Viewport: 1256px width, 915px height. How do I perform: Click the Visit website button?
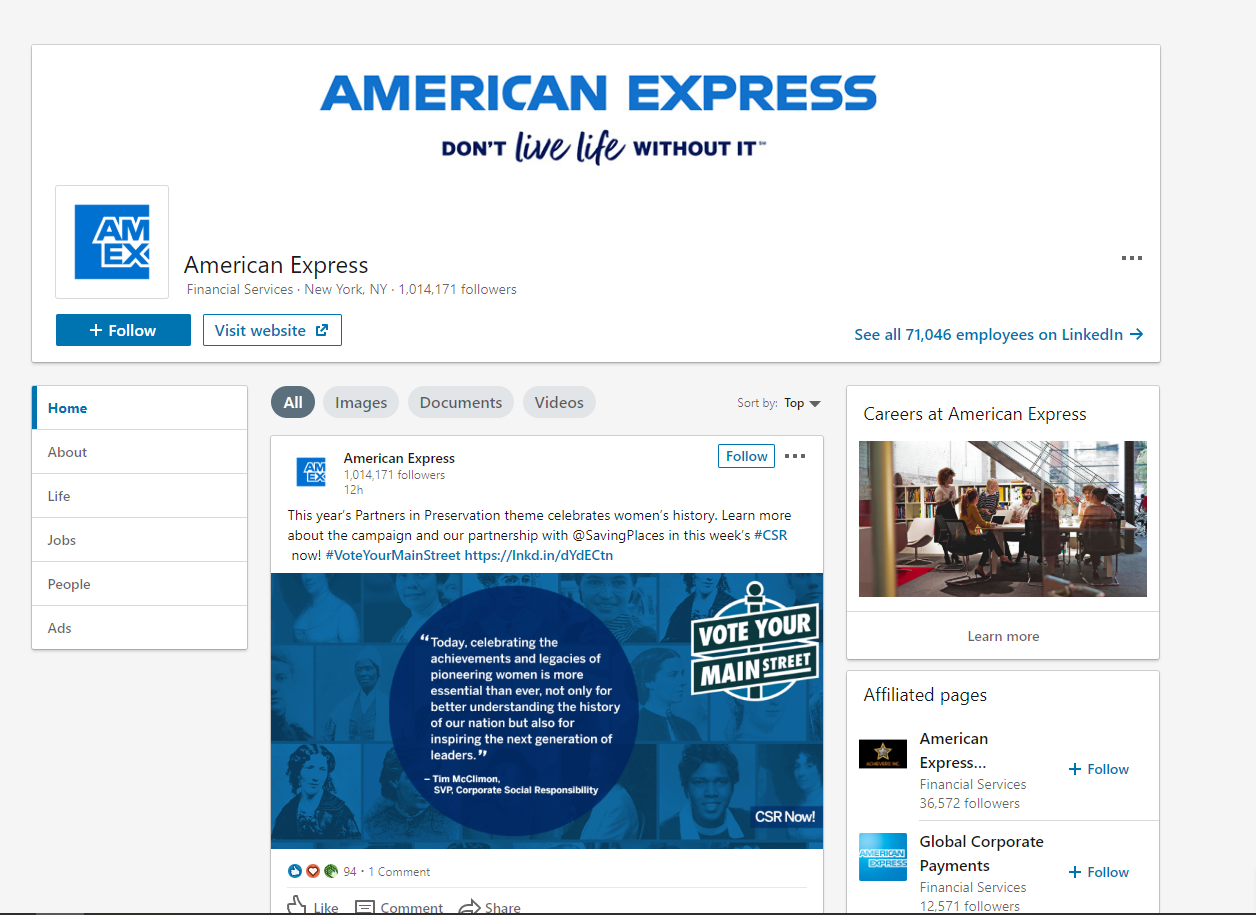point(272,330)
